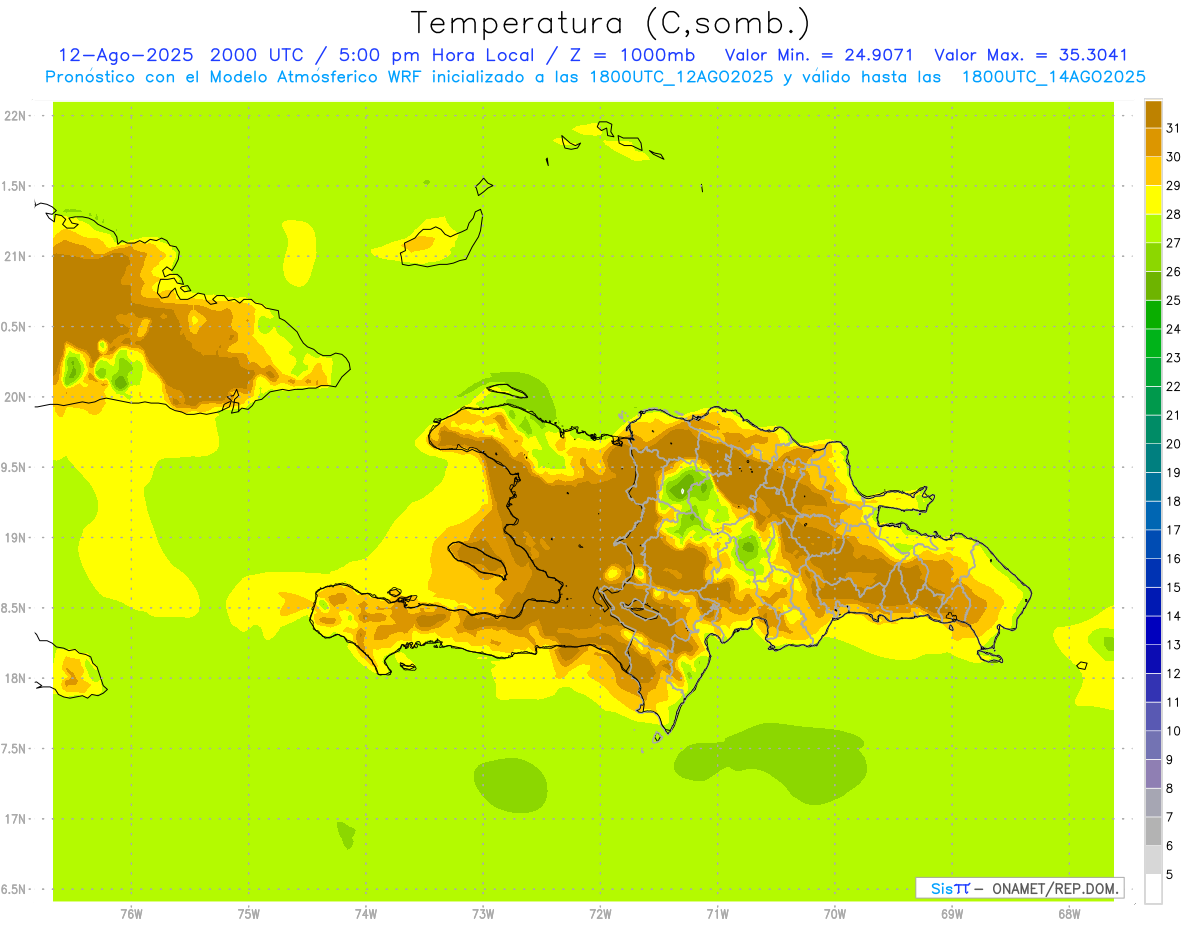
Task: Select the dark blue colorbar segment between 12 and 13
Action: click(1153, 659)
